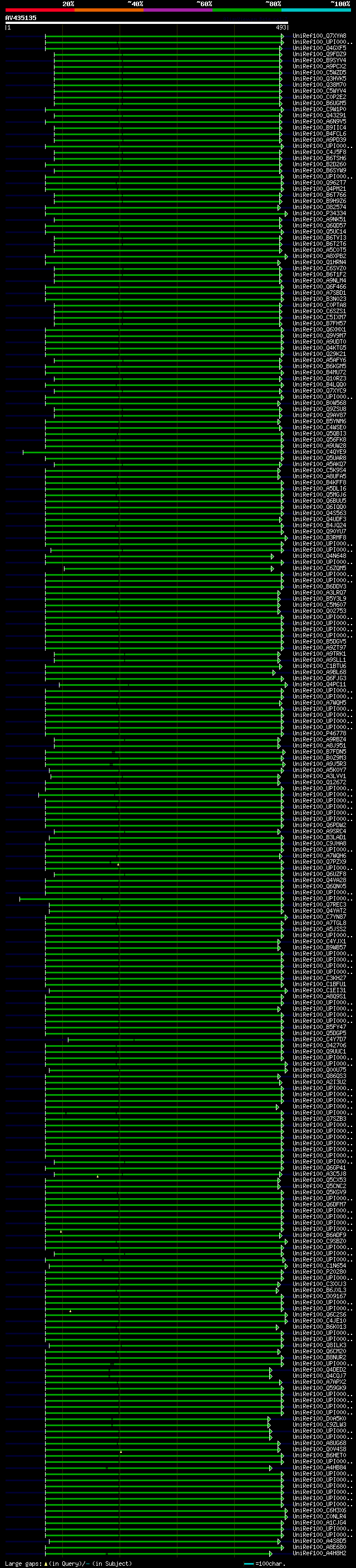Select label UniRef100_Q1HRN4
The width and height of the screenshot is (356, 1568).
point(319,263)
